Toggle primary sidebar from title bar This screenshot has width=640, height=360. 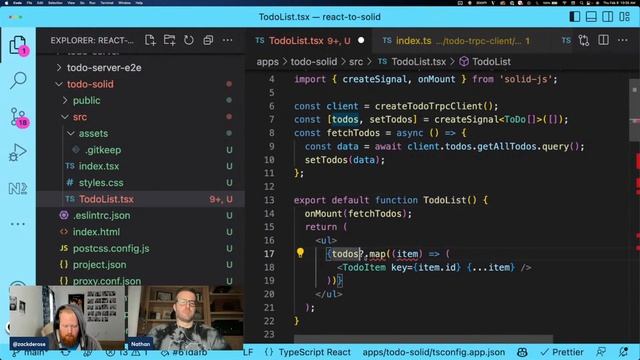575,17
